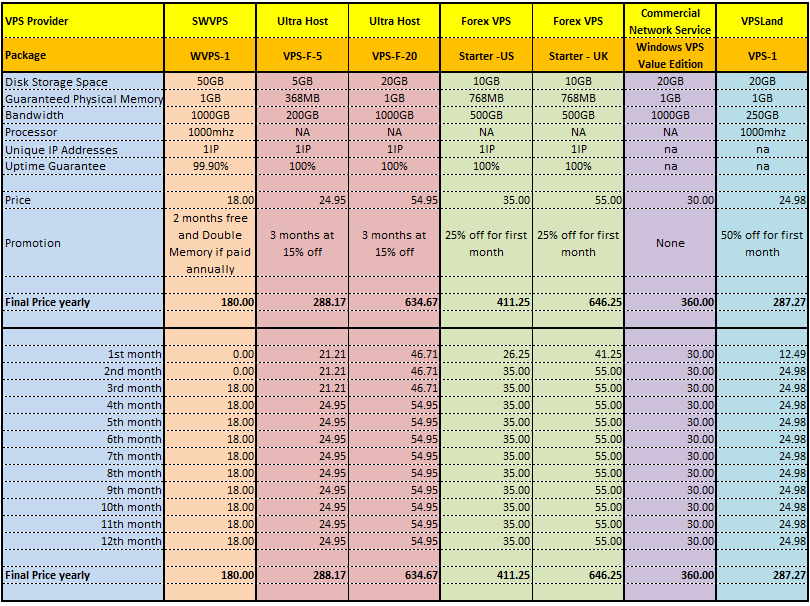The width and height of the screenshot is (810, 606).
Task: Select the 50% off for first month cell
Action: 762,243
